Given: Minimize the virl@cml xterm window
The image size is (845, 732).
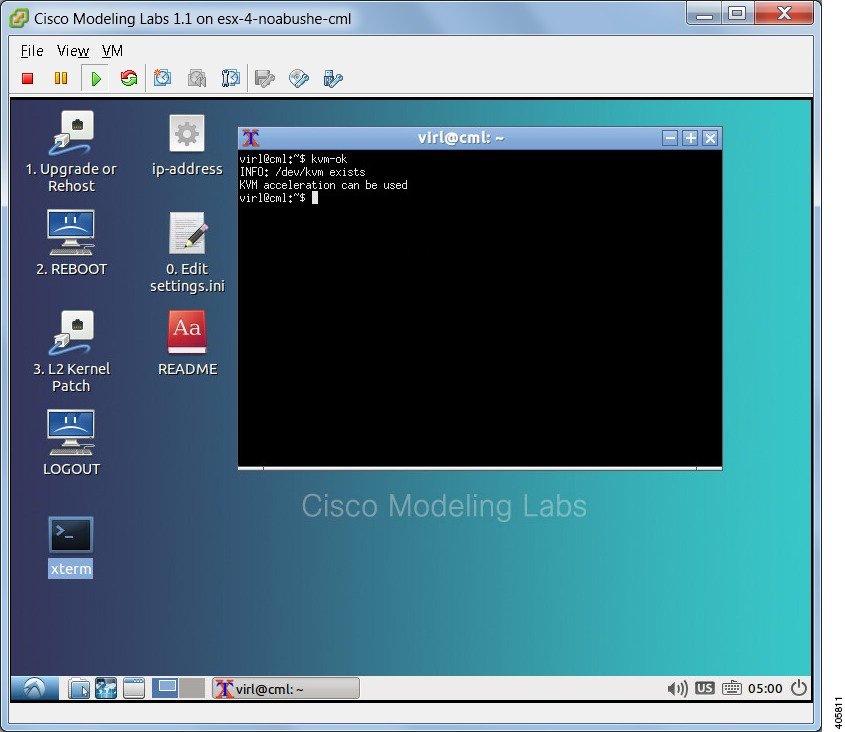Looking at the screenshot, I should 670,138.
